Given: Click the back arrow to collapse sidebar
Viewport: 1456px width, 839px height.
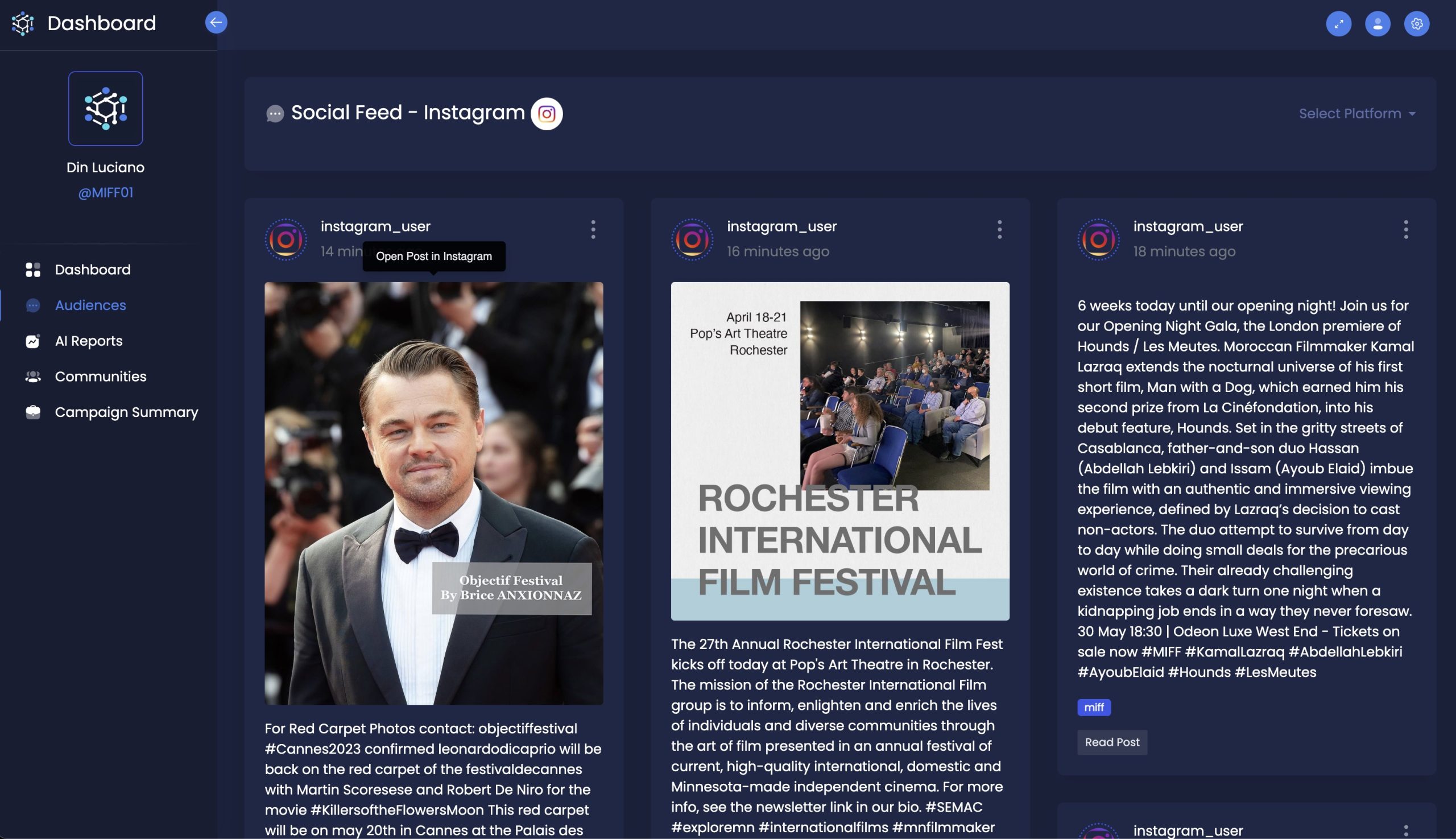Looking at the screenshot, I should click(x=216, y=23).
